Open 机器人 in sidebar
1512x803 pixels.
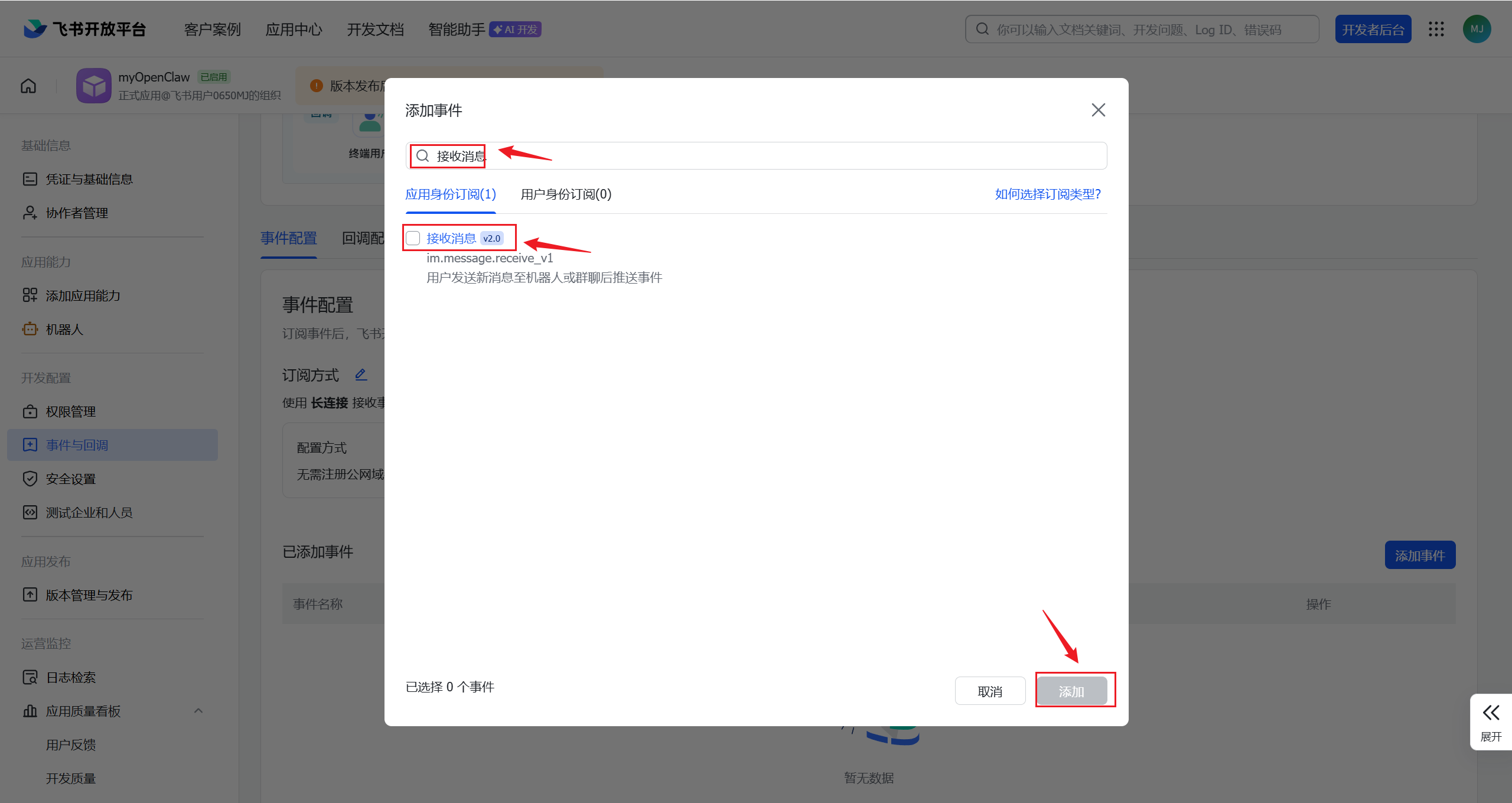tap(64, 329)
